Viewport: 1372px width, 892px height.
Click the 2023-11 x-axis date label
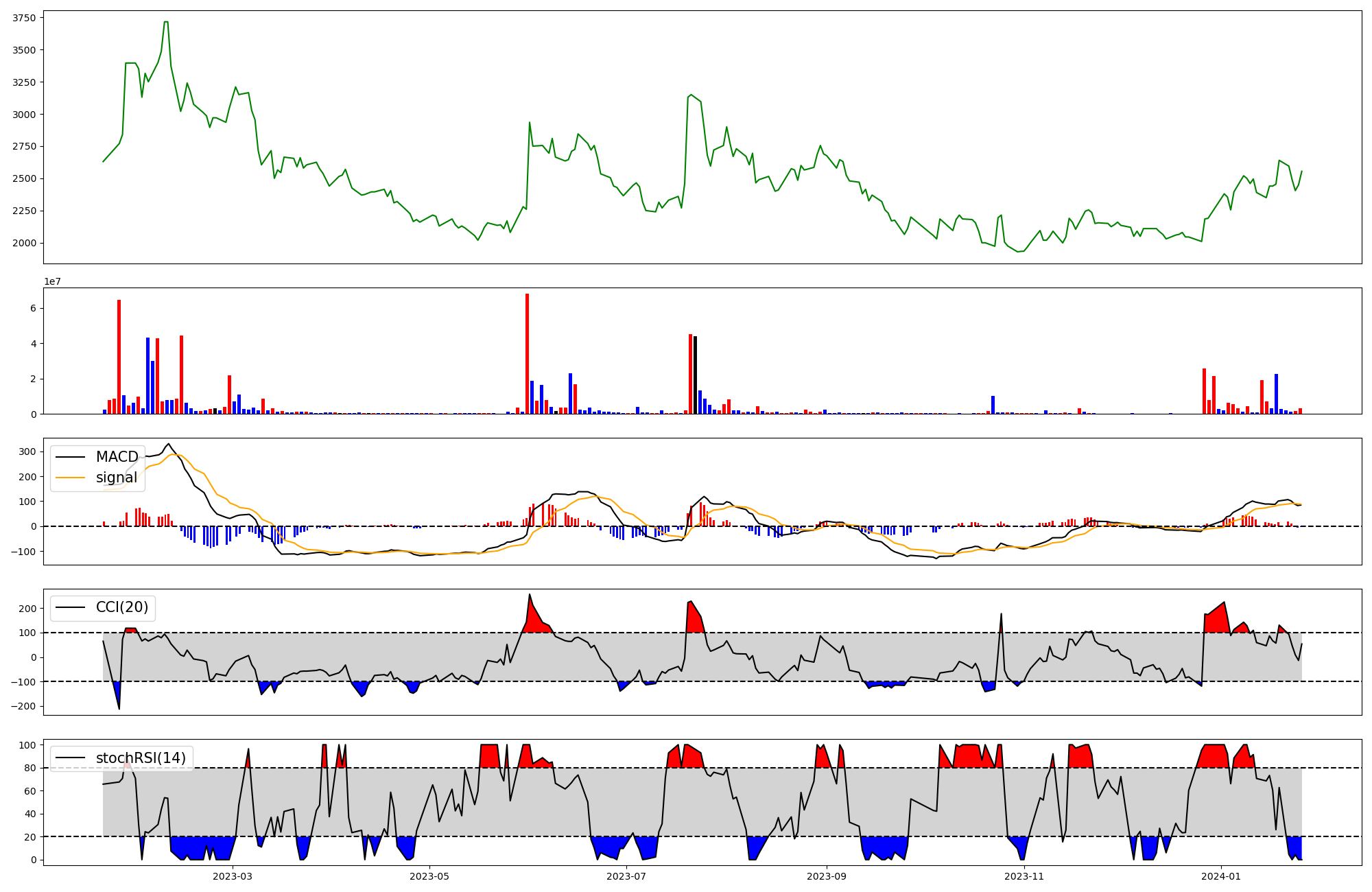coord(1024,876)
